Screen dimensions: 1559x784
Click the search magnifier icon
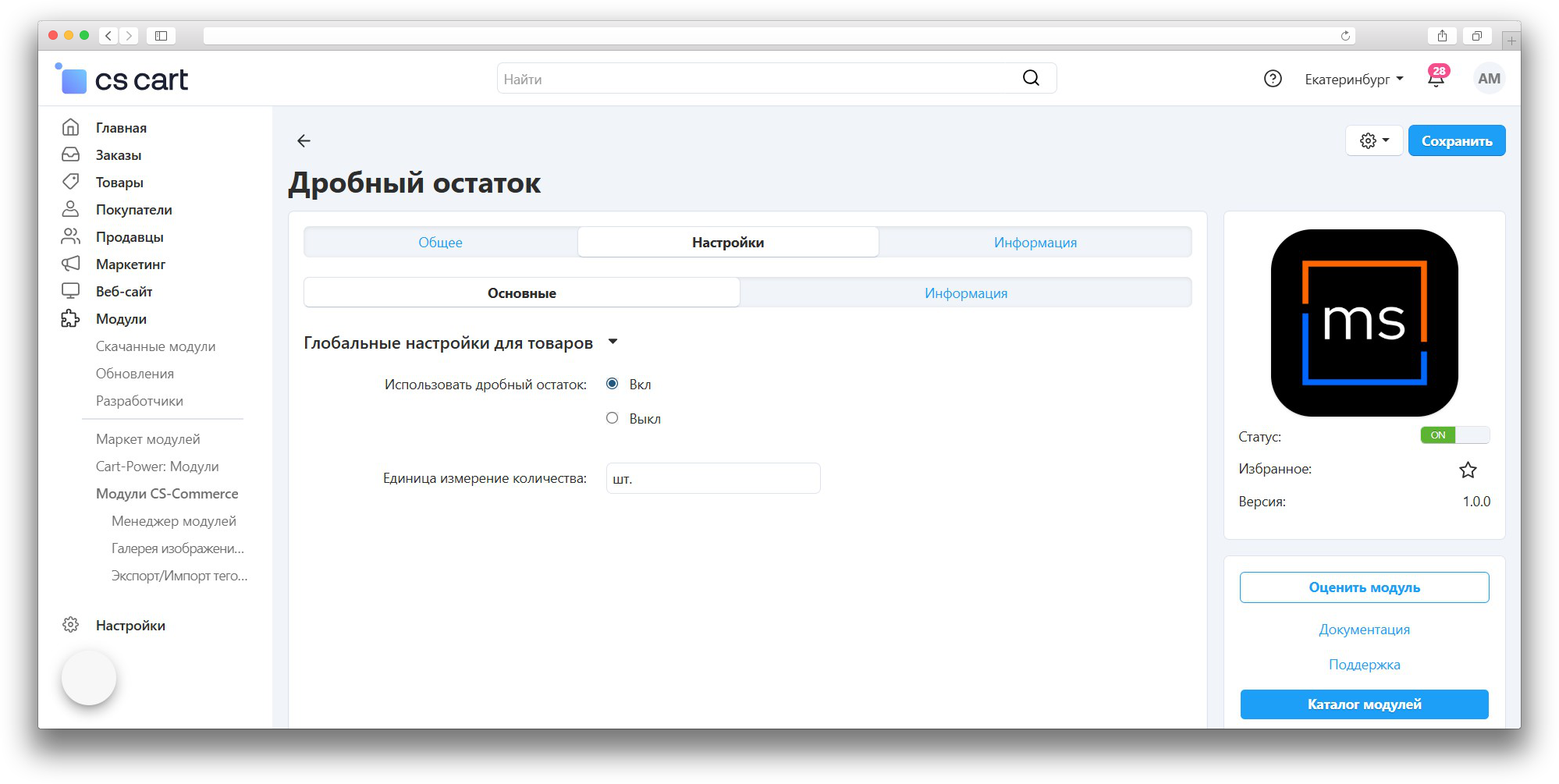pyautogui.click(x=1031, y=78)
